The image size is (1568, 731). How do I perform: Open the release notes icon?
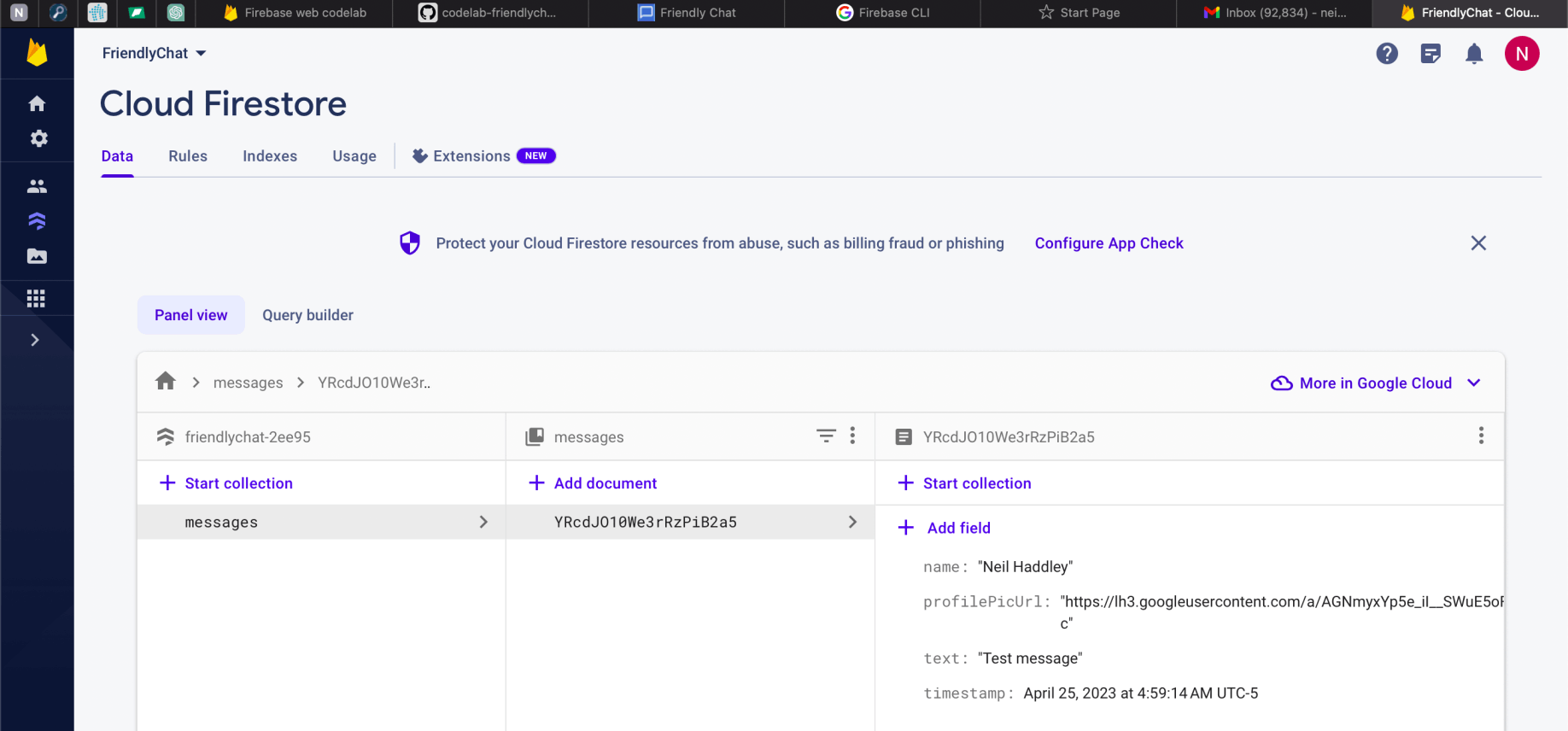1431,54
